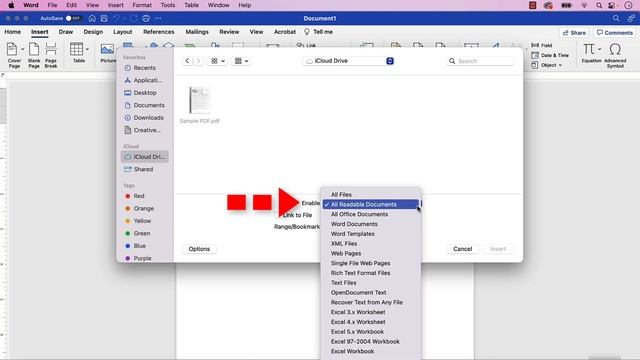Select Sample PDF.pdf thumbnail
640x360 pixels.
coord(200,100)
